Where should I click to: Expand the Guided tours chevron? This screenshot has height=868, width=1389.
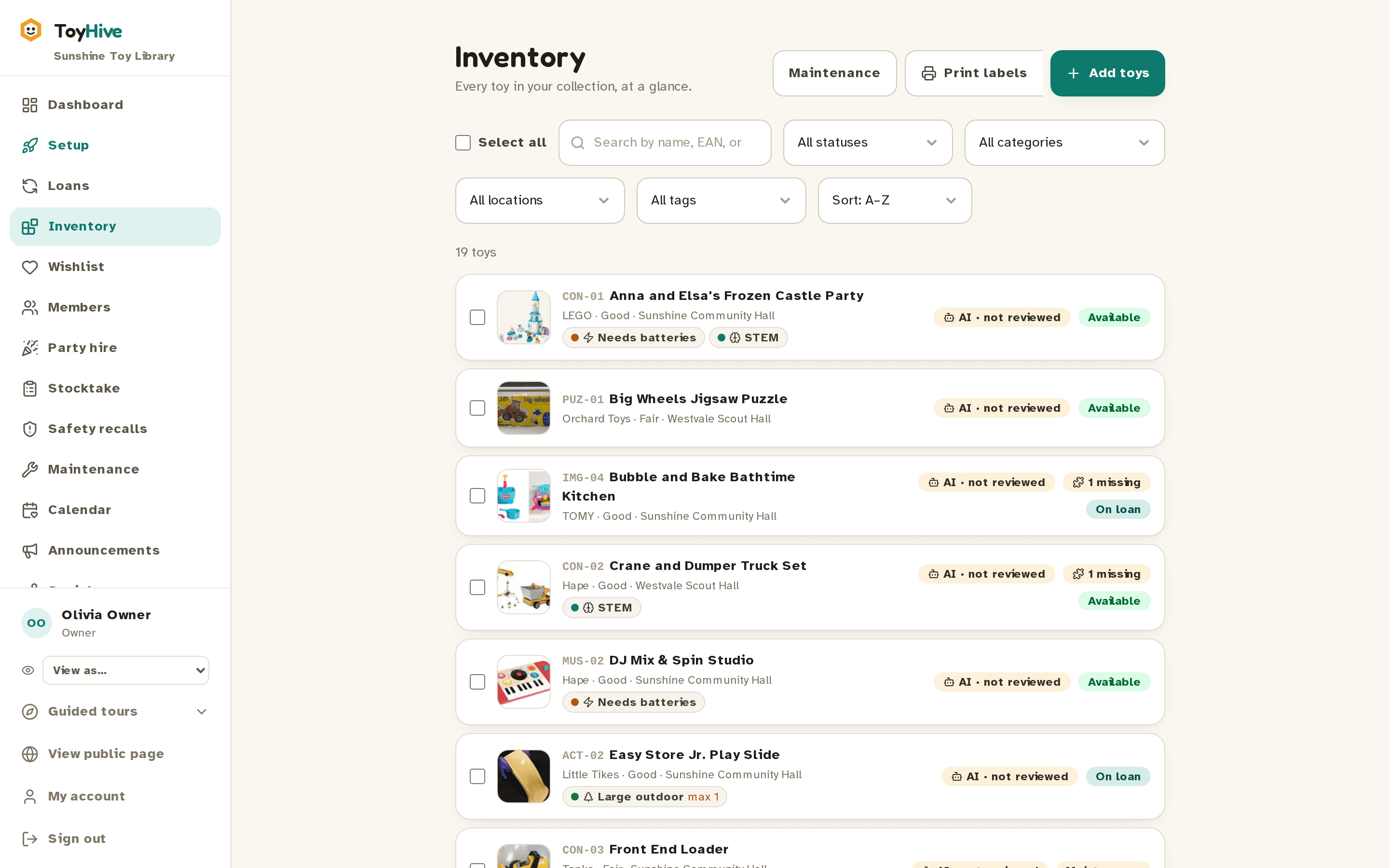point(202,712)
